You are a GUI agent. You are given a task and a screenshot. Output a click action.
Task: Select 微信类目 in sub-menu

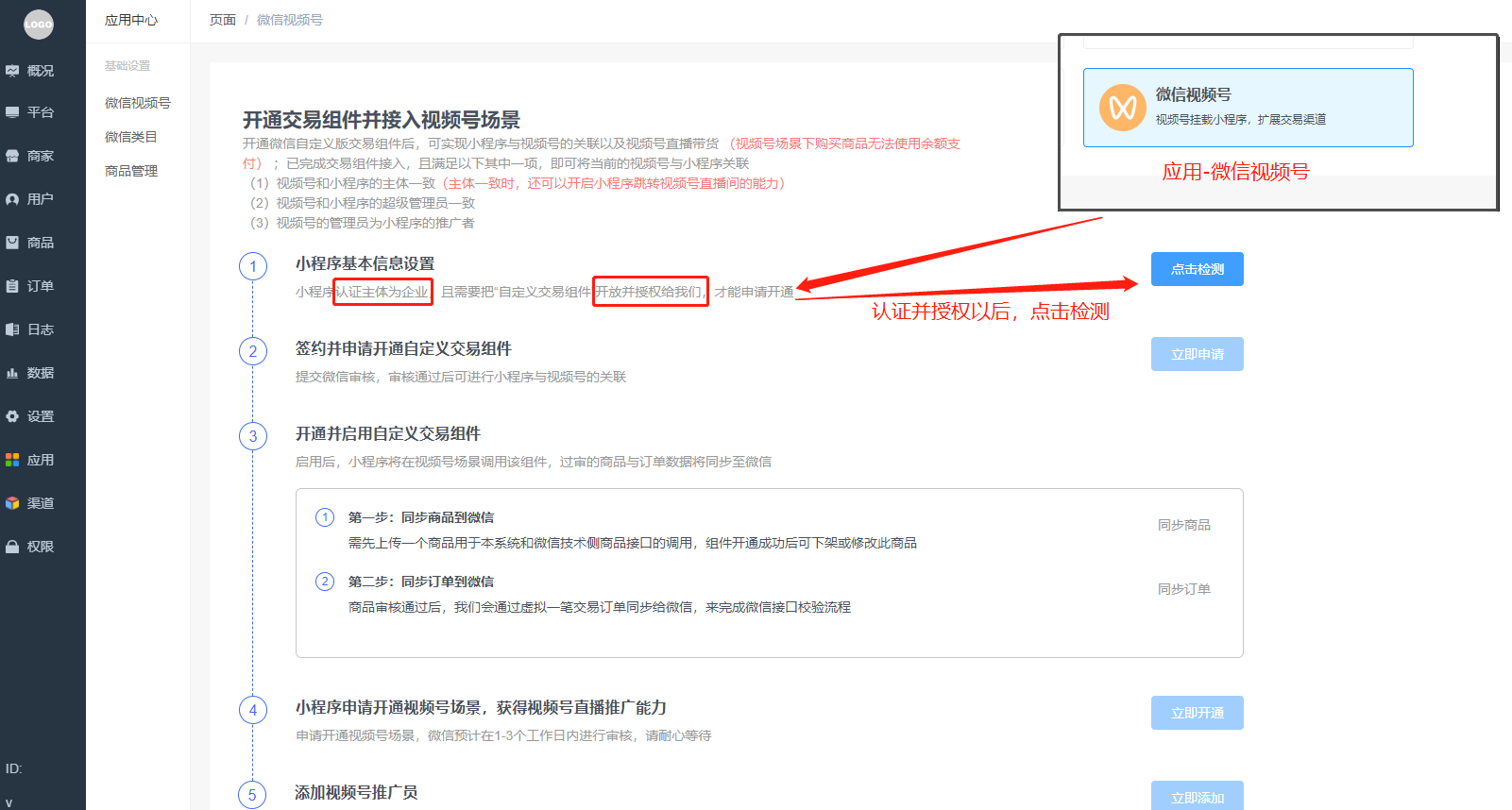tap(131, 137)
